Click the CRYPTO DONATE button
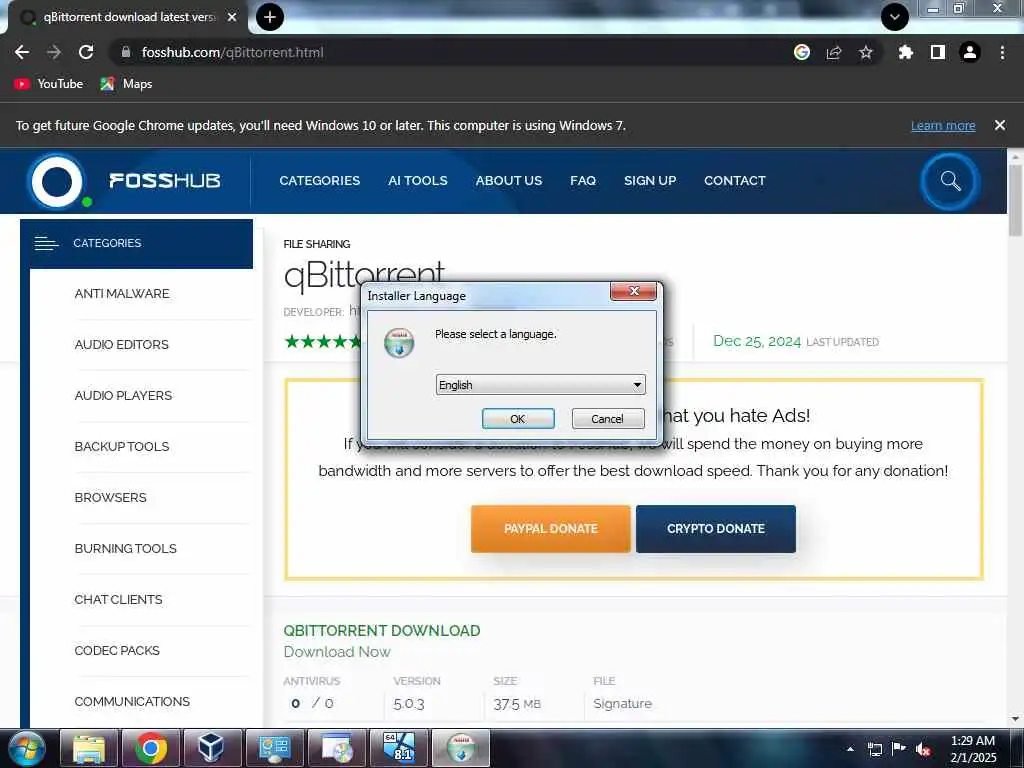This screenshot has width=1024, height=768. point(716,529)
